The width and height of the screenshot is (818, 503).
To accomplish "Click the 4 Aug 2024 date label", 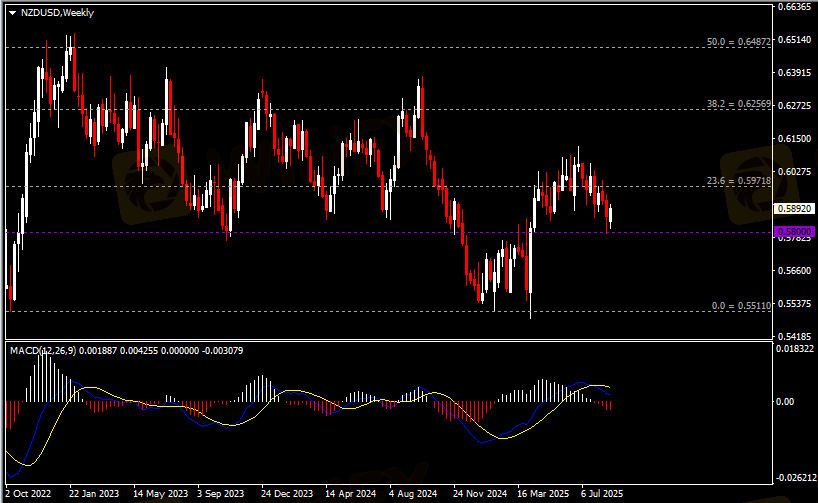I will pyautogui.click(x=413, y=494).
